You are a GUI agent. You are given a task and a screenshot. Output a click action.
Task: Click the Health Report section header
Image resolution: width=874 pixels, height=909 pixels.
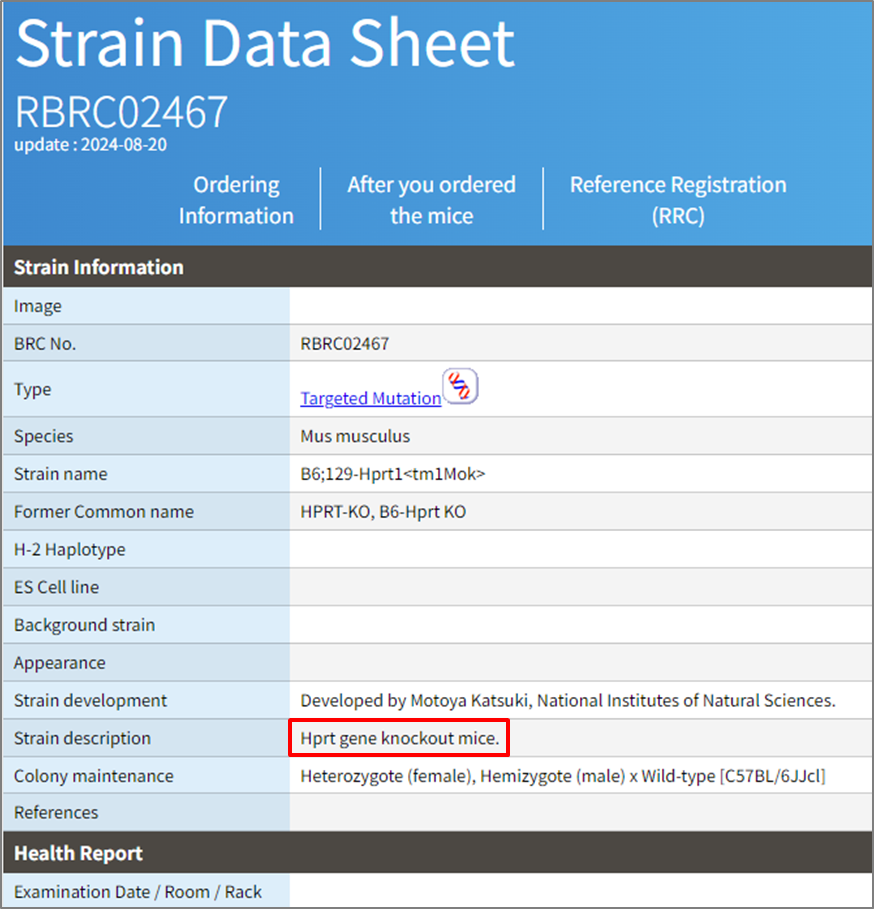click(78, 853)
